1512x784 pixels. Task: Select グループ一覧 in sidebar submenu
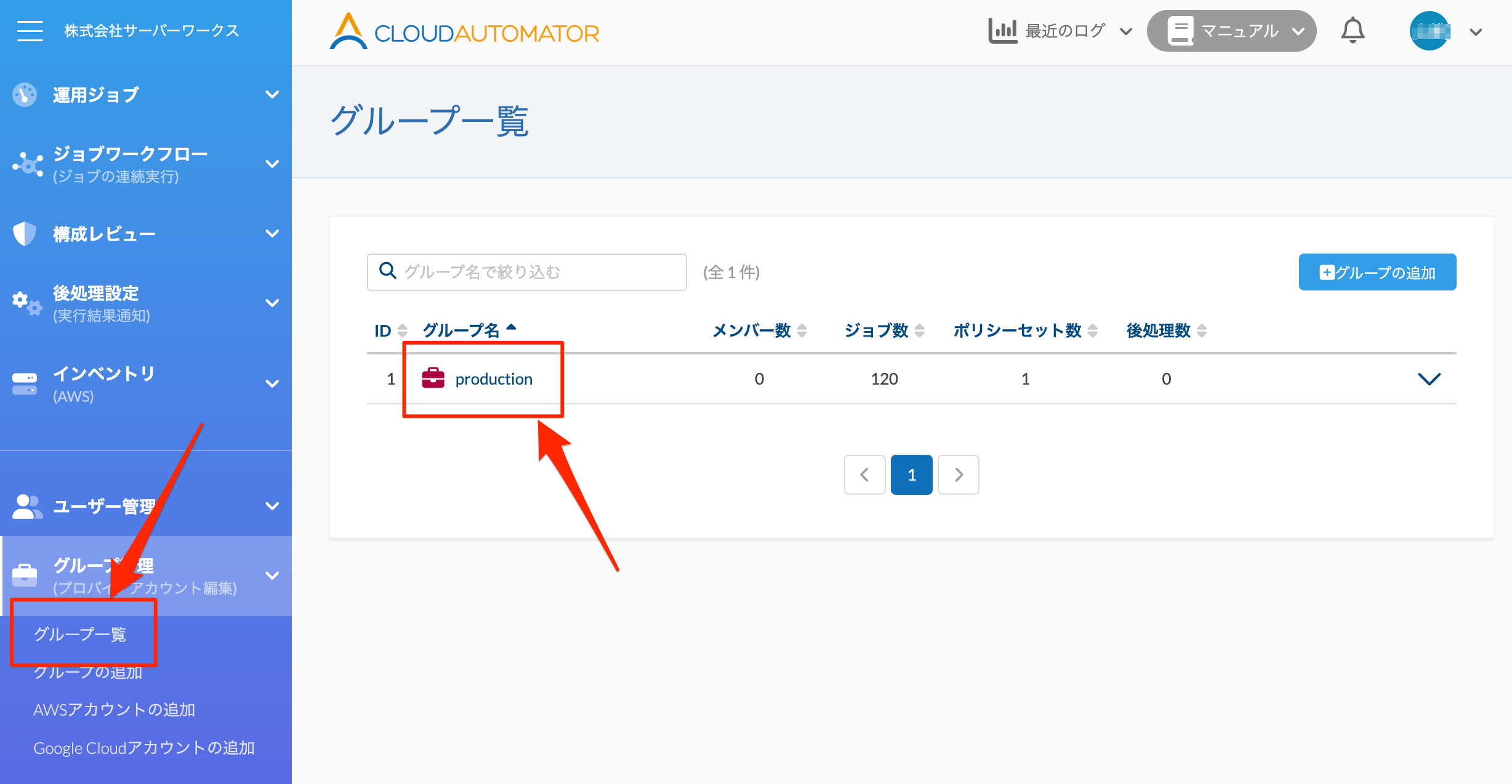pos(80,634)
